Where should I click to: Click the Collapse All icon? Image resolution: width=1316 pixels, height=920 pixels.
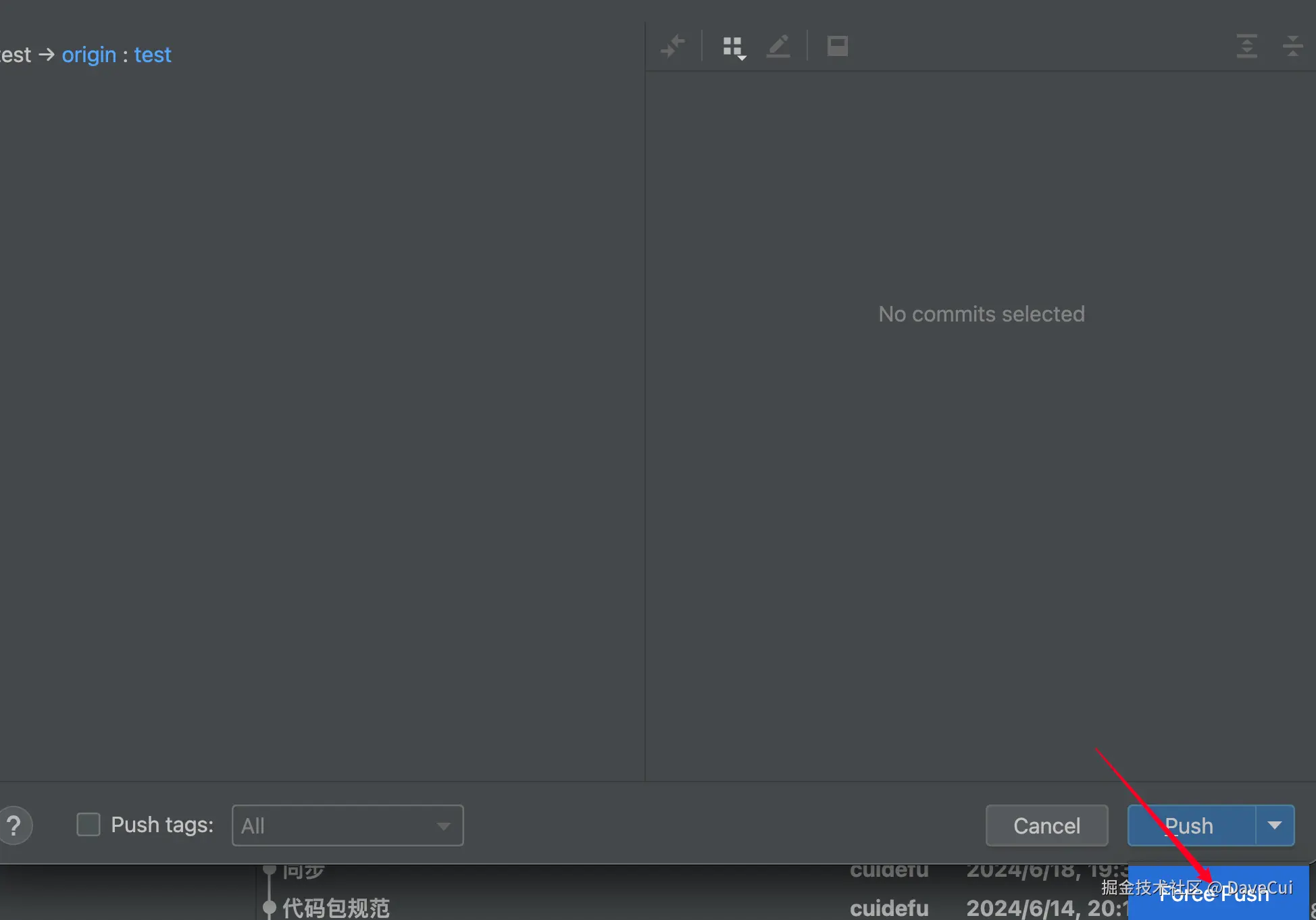[x=1292, y=46]
